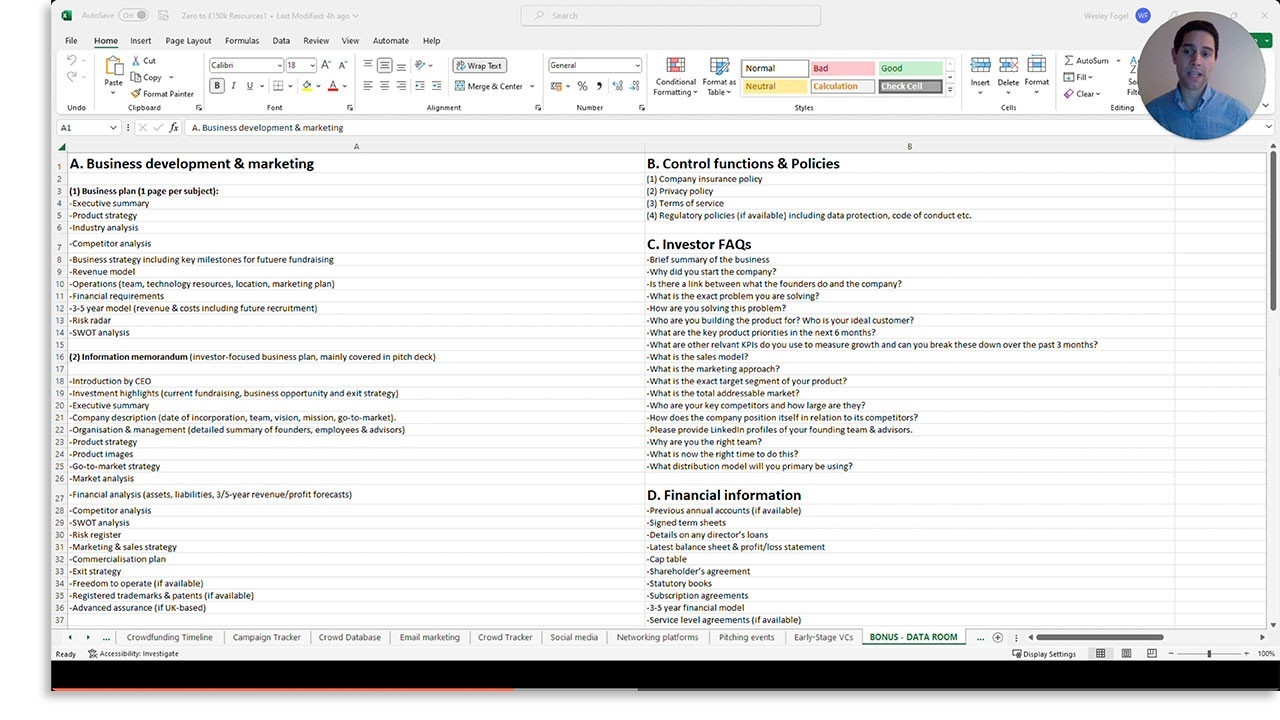Screen dimensions: 1280x720
Task: Apply percent style number format
Action: (582, 86)
